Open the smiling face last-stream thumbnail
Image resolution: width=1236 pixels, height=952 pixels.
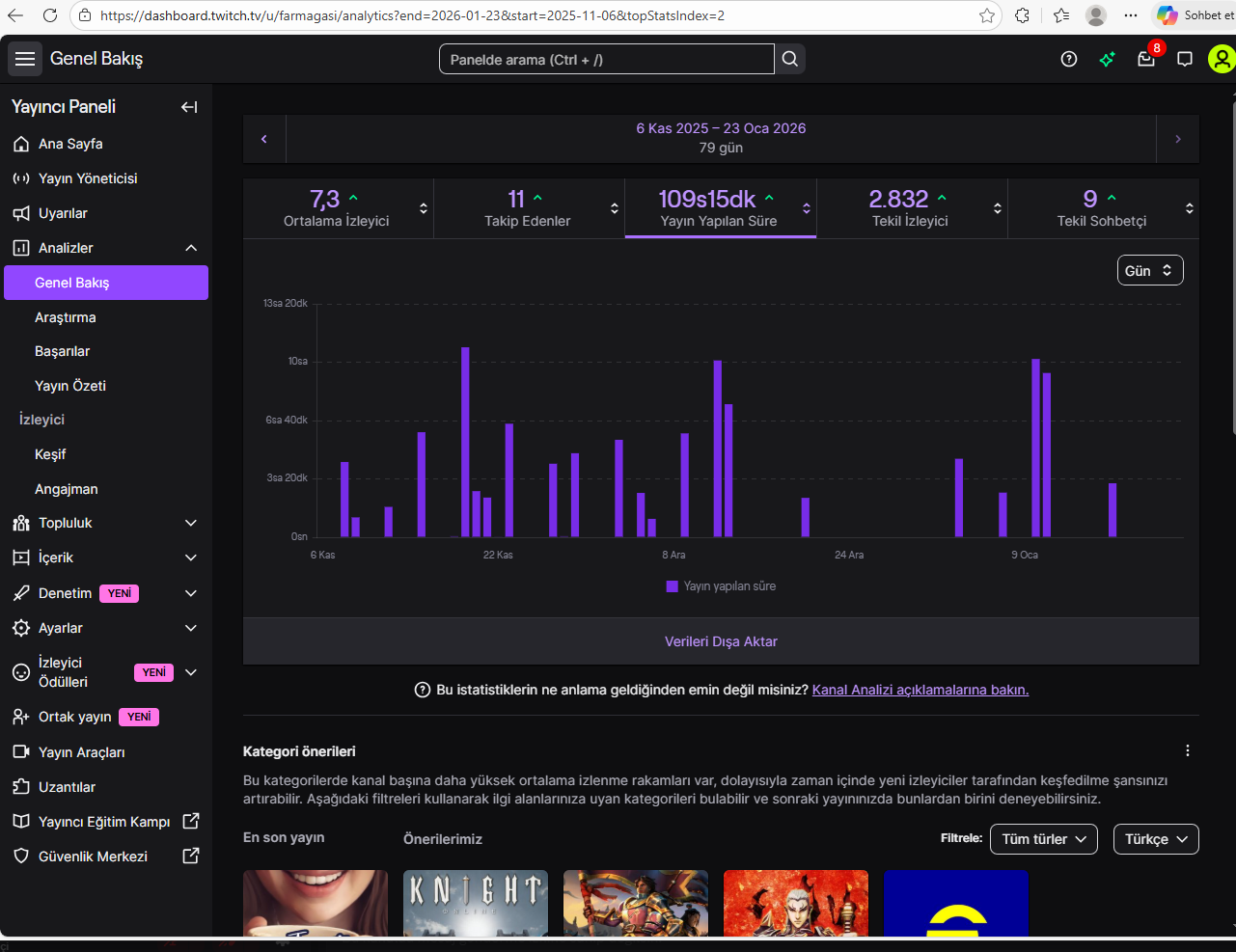316,903
